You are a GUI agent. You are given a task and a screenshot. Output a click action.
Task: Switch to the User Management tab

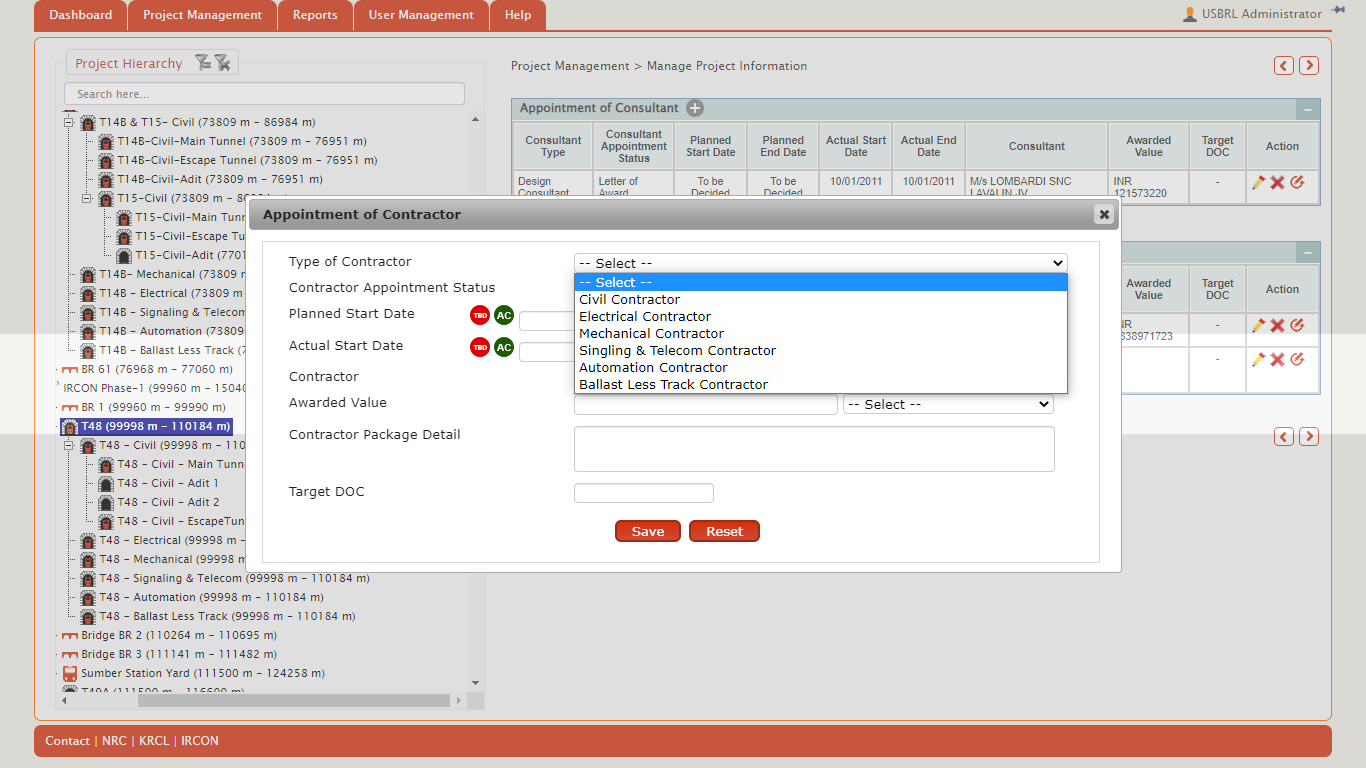click(421, 15)
